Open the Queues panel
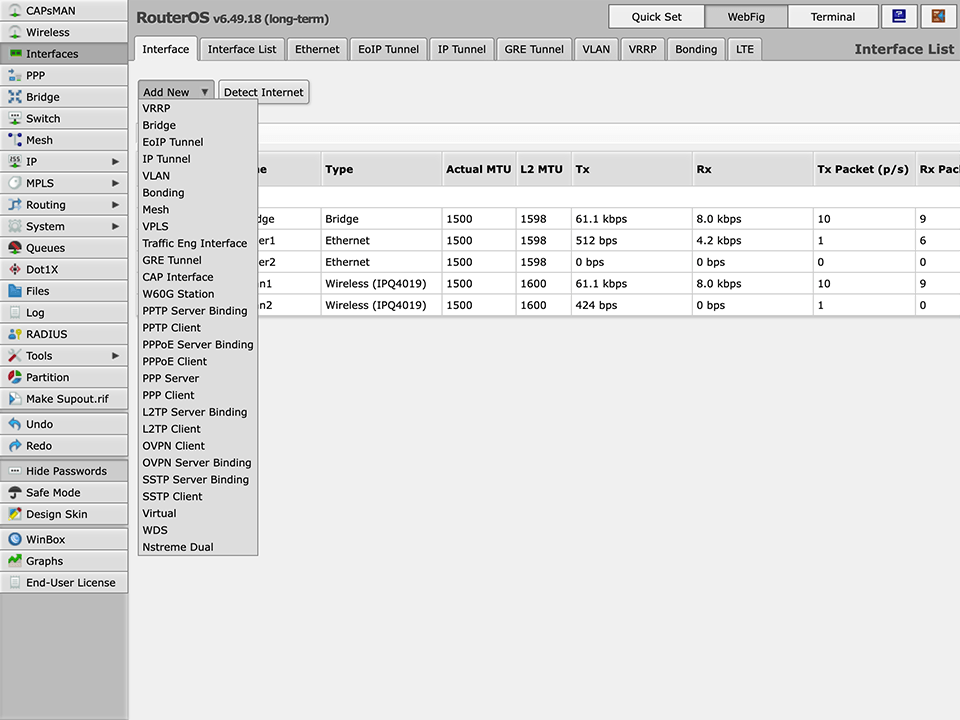 (44, 247)
